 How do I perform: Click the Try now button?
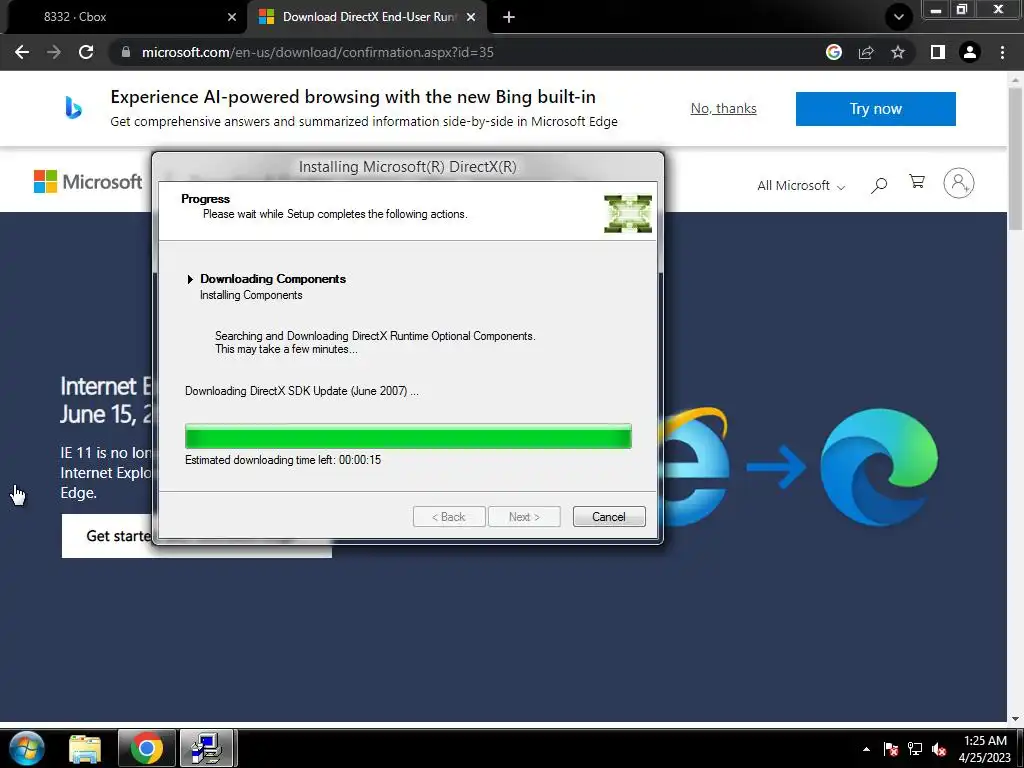(875, 108)
